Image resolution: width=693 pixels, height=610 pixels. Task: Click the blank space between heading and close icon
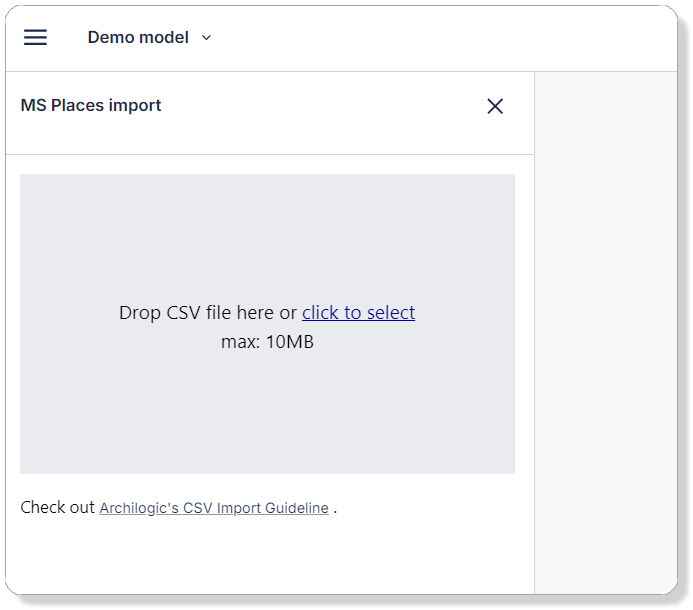pos(320,106)
